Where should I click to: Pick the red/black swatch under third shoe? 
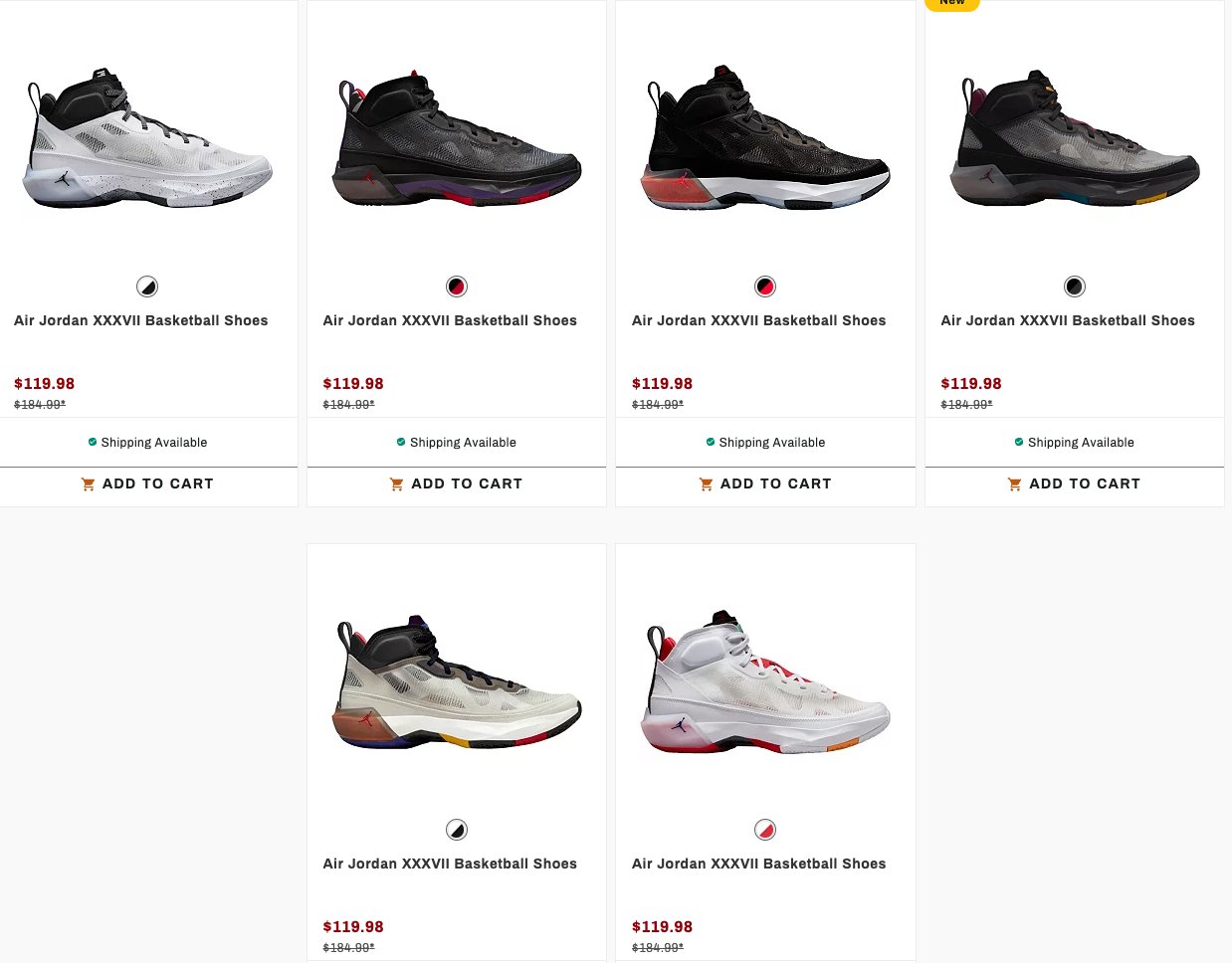765,287
